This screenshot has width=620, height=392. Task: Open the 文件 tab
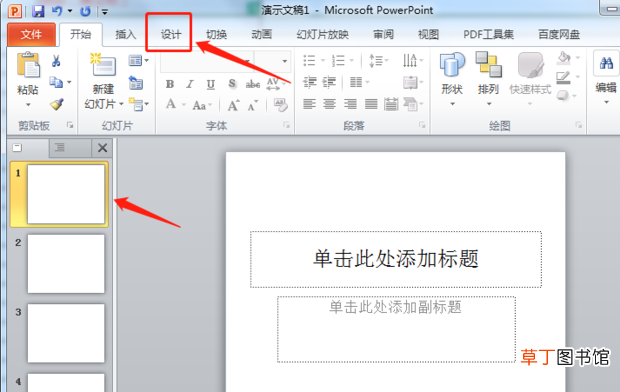(x=31, y=34)
